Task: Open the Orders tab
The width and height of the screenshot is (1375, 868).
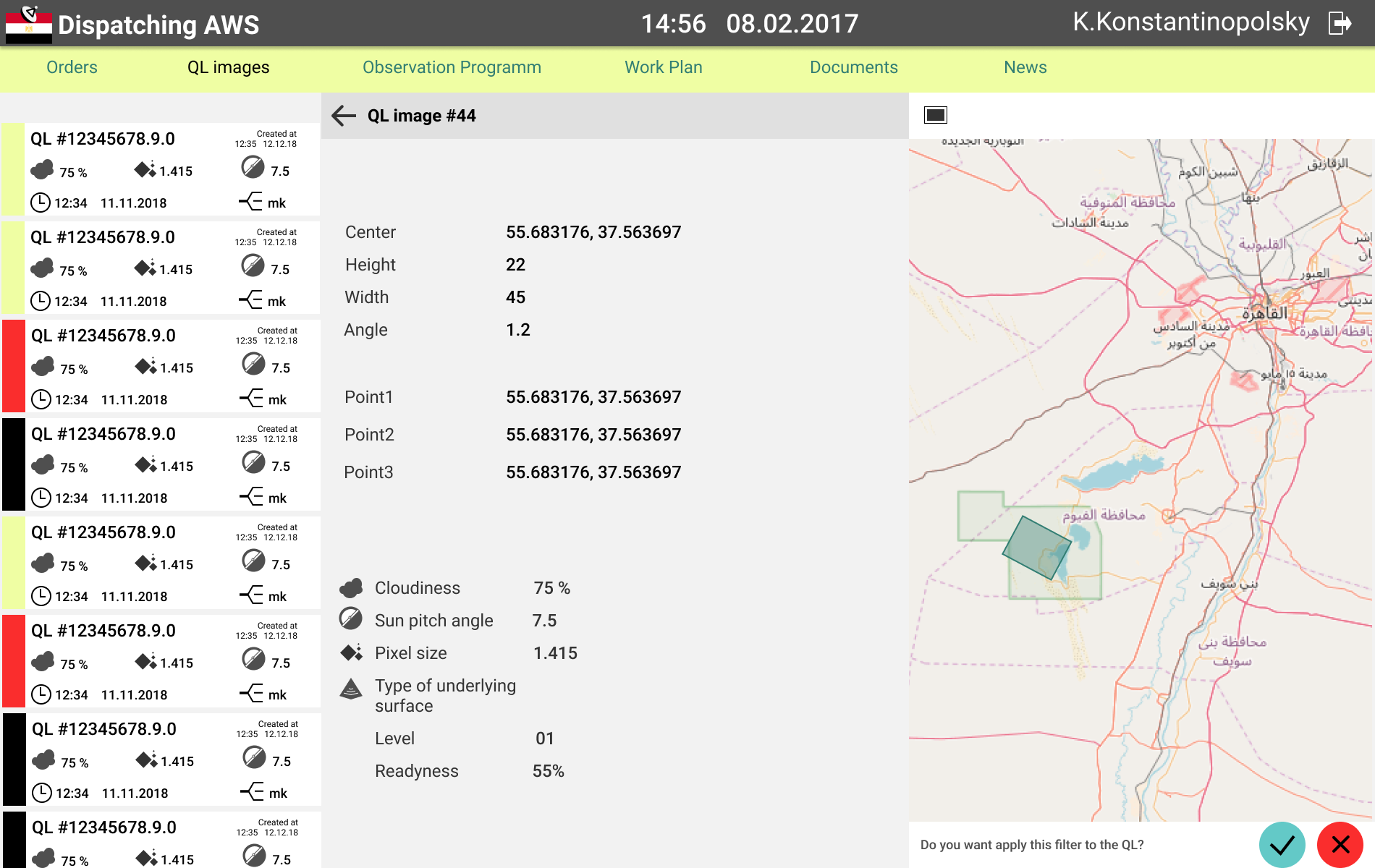Action: pos(72,67)
